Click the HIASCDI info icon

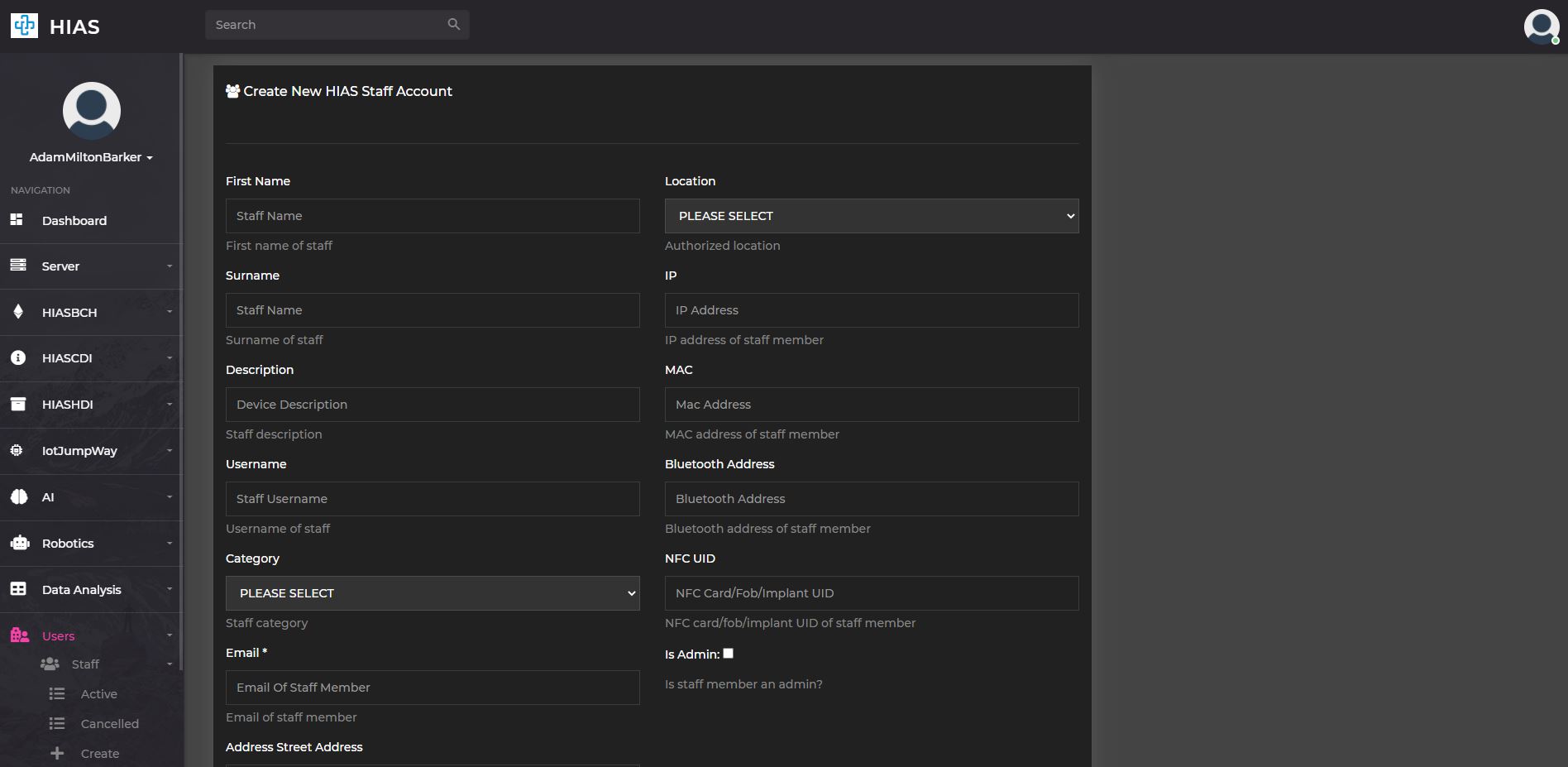click(x=18, y=357)
